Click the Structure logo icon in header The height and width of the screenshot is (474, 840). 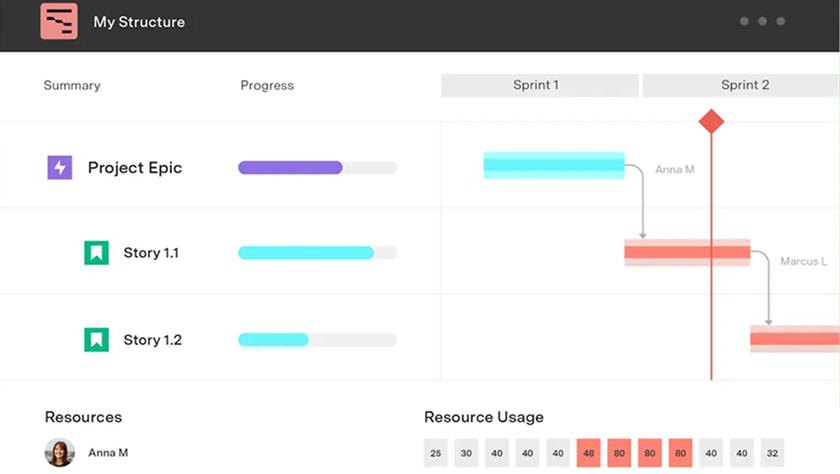59,21
